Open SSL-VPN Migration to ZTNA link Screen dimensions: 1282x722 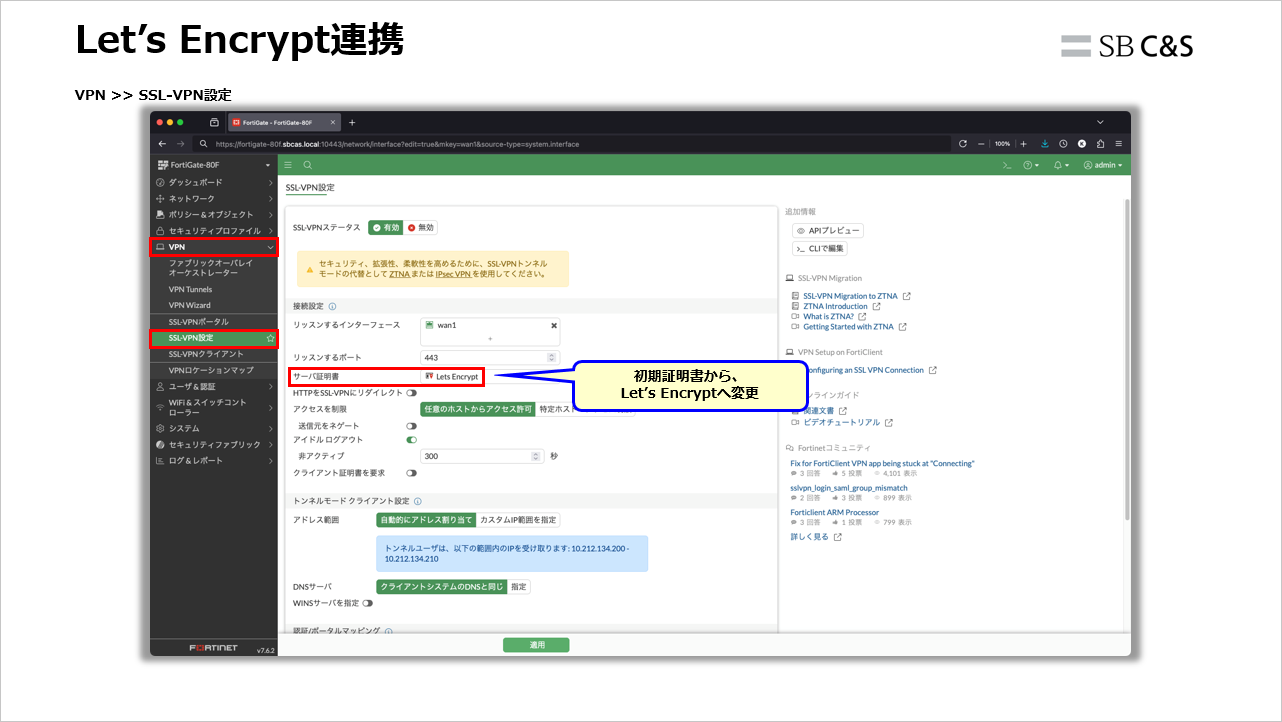pos(850,296)
